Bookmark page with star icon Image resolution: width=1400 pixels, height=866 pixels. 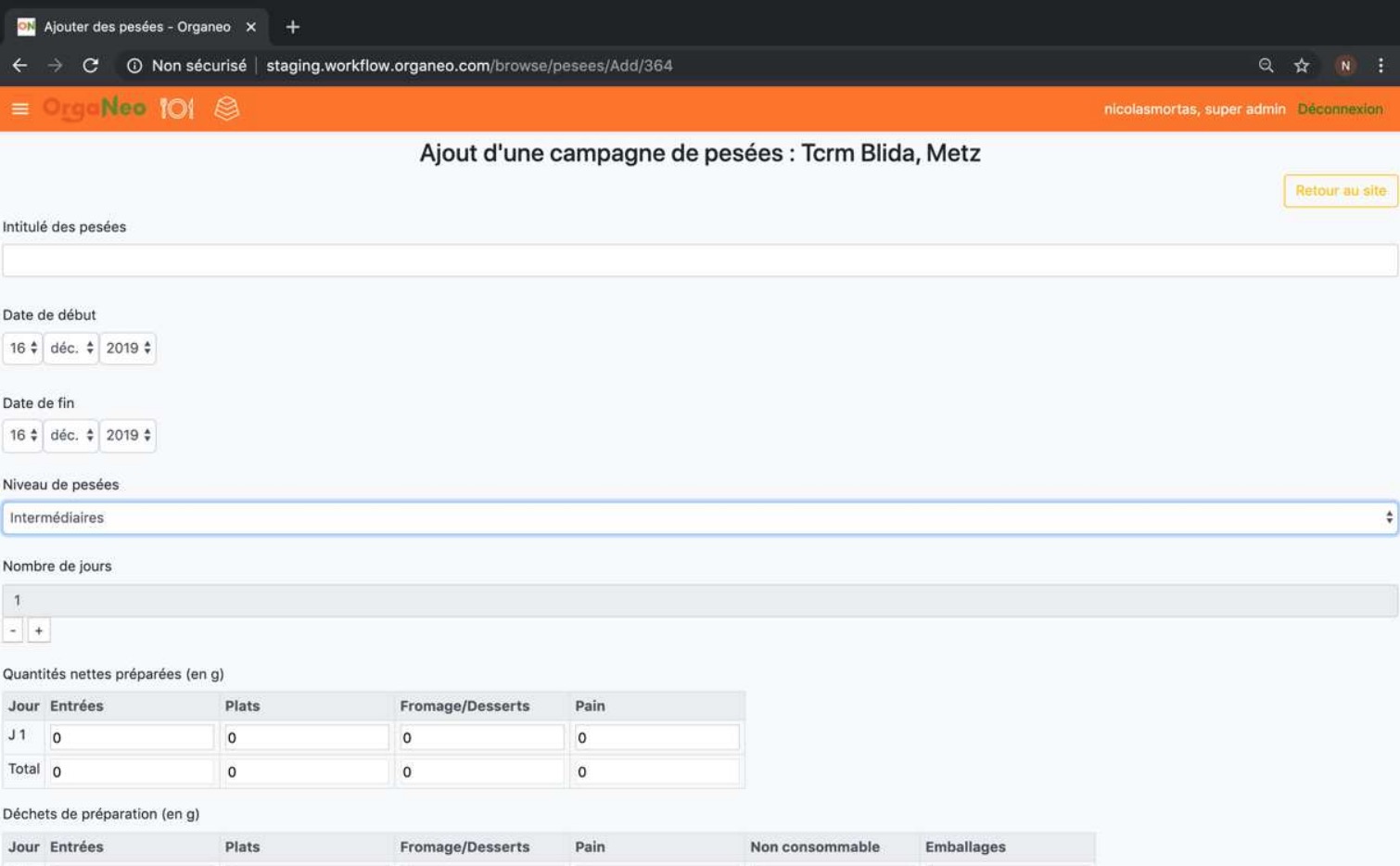click(x=1302, y=66)
